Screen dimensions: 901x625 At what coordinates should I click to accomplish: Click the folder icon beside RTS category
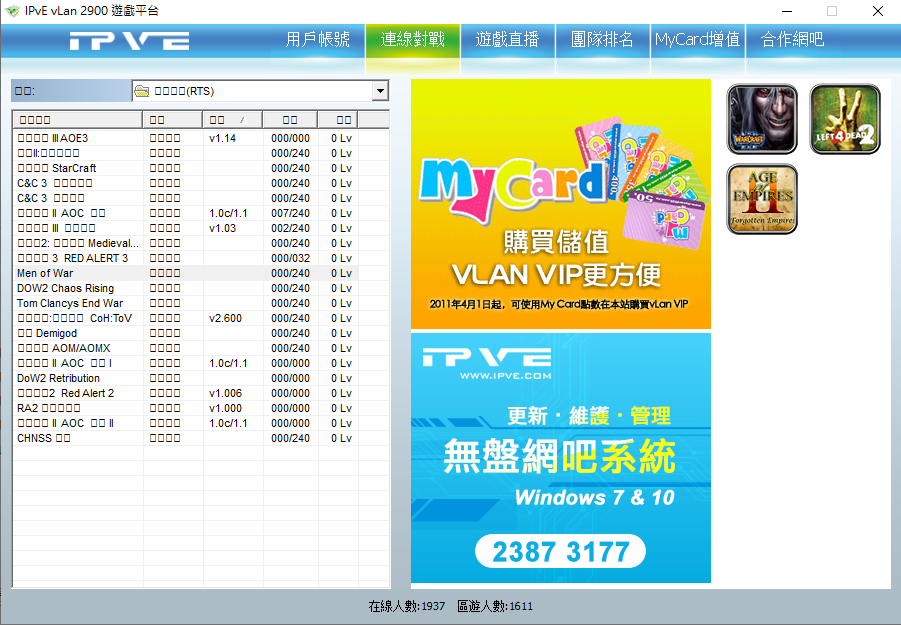[142, 91]
